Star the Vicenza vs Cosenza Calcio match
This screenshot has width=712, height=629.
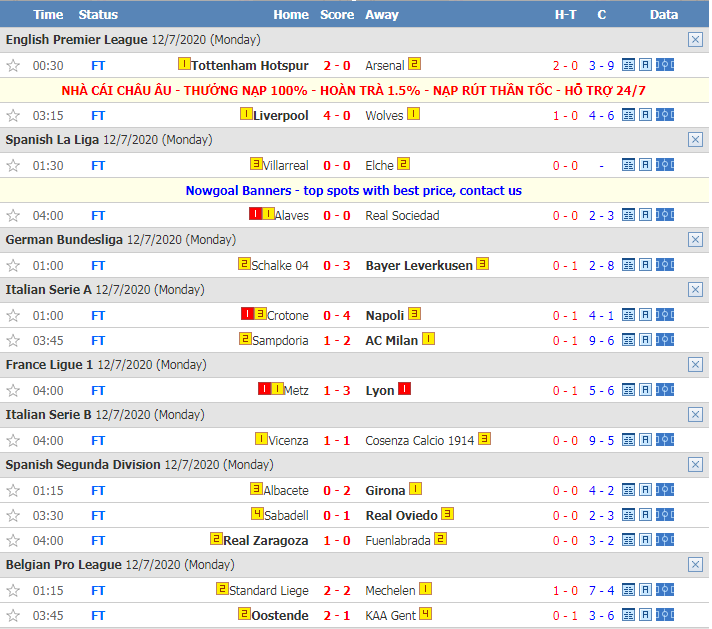click(13, 441)
